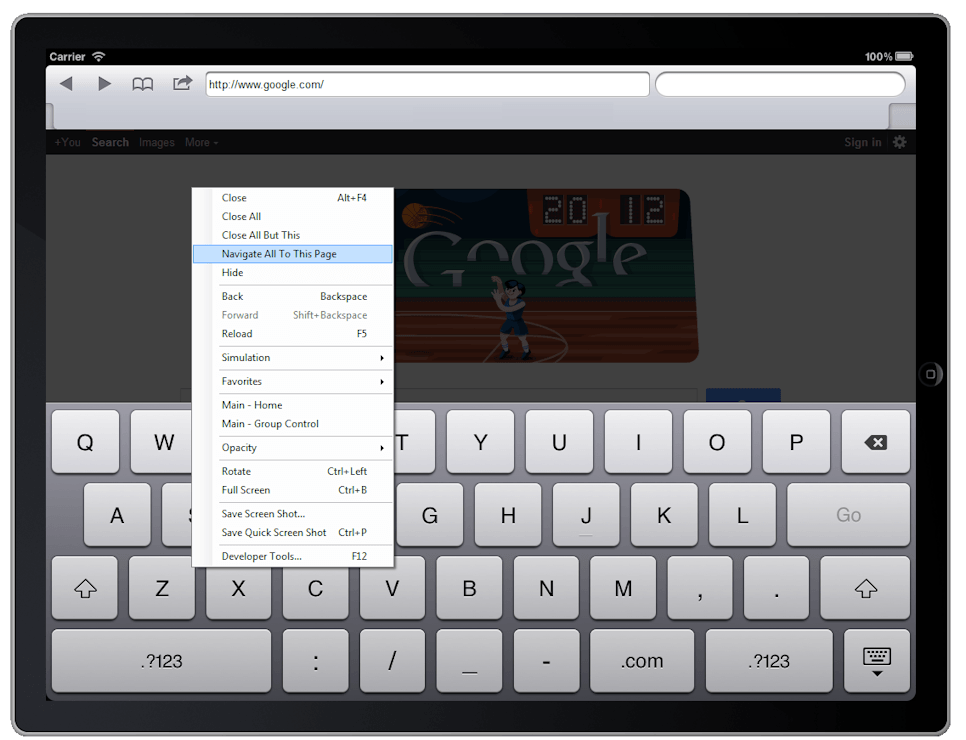Open bookmarks with the book icon
Screen dimensions: 966x740
(x=143, y=84)
